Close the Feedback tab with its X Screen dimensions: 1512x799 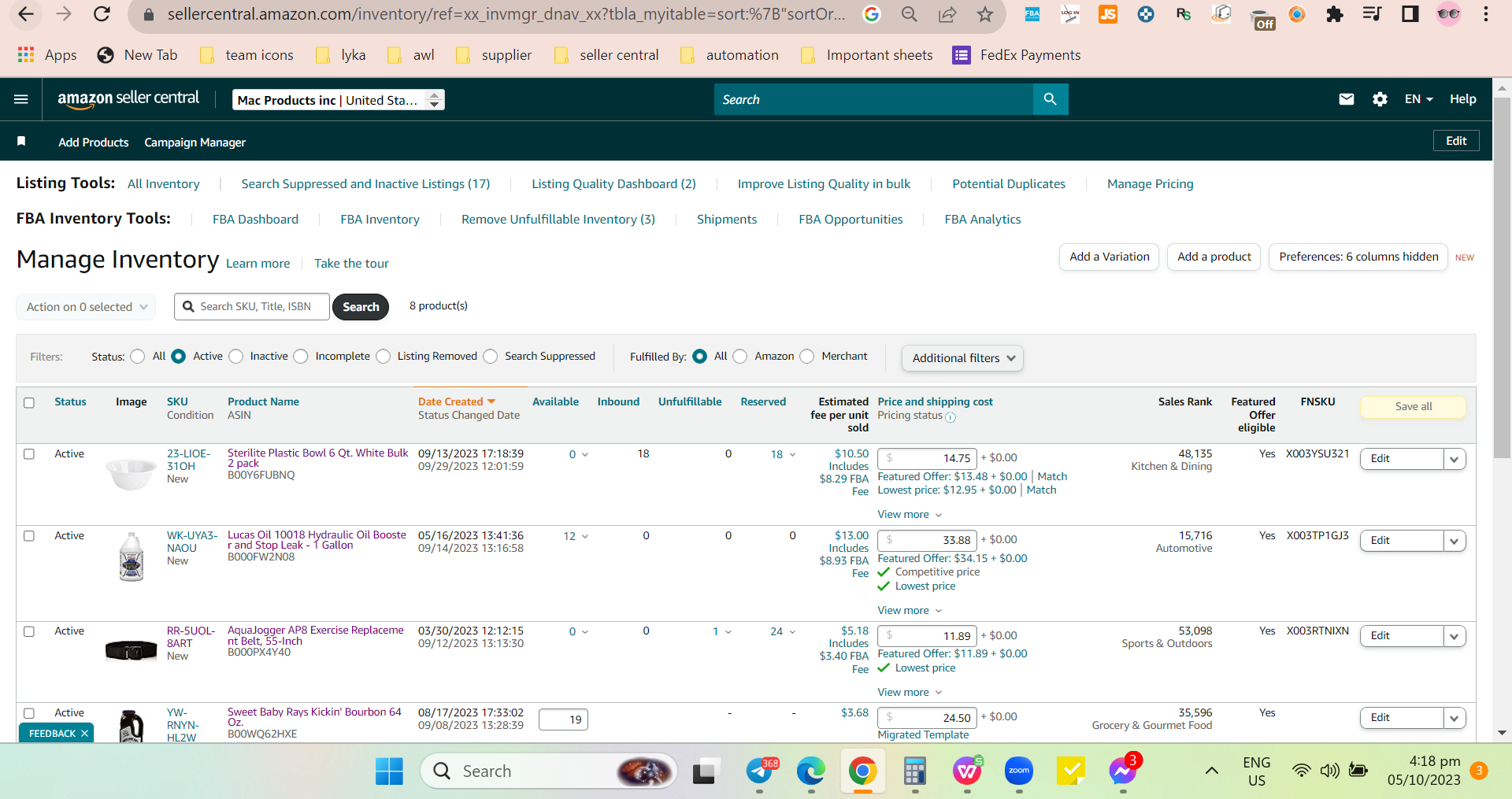pos(84,734)
